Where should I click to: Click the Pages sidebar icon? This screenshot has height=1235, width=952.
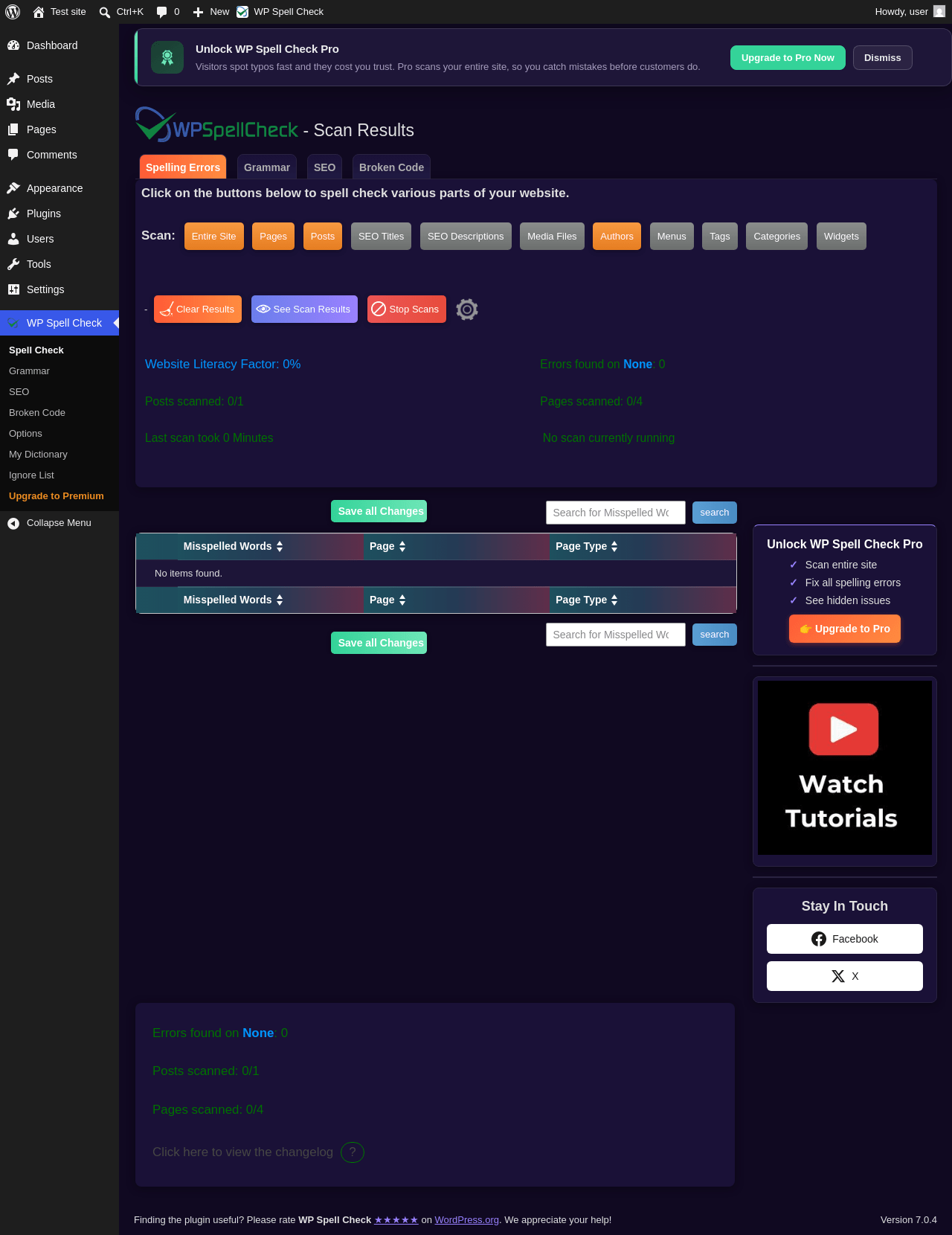click(x=13, y=129)
